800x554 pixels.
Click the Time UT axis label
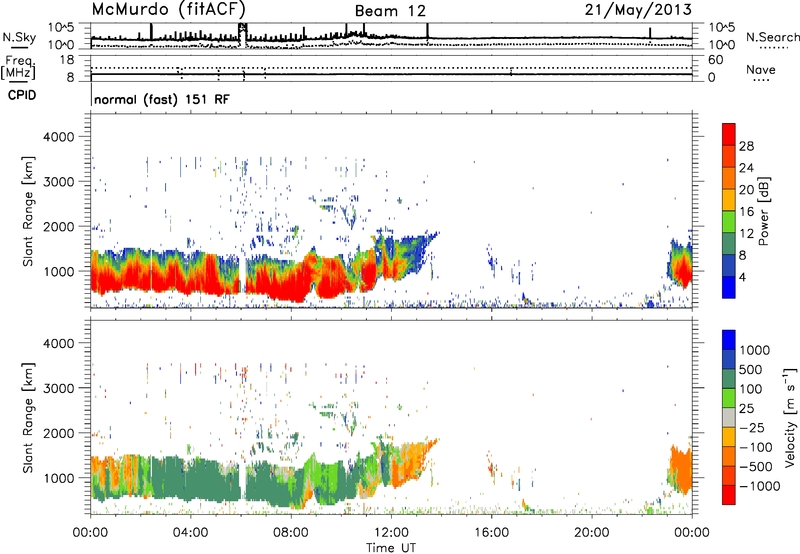[391, 548]
